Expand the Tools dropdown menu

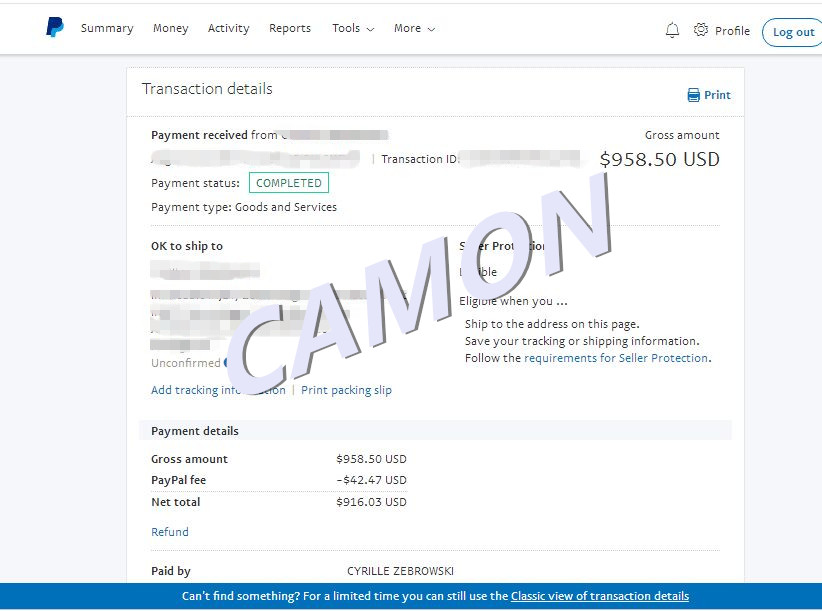(353, 28)
